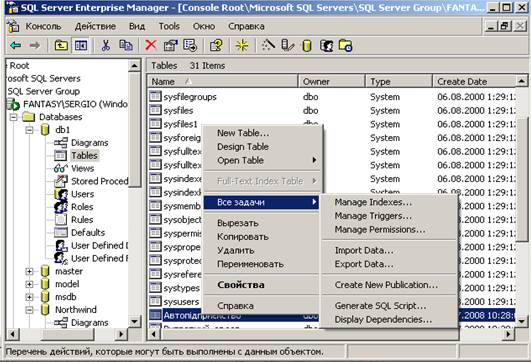
Task: Click the Run a Wizard wand icon
Action: (x=268, y=45)
